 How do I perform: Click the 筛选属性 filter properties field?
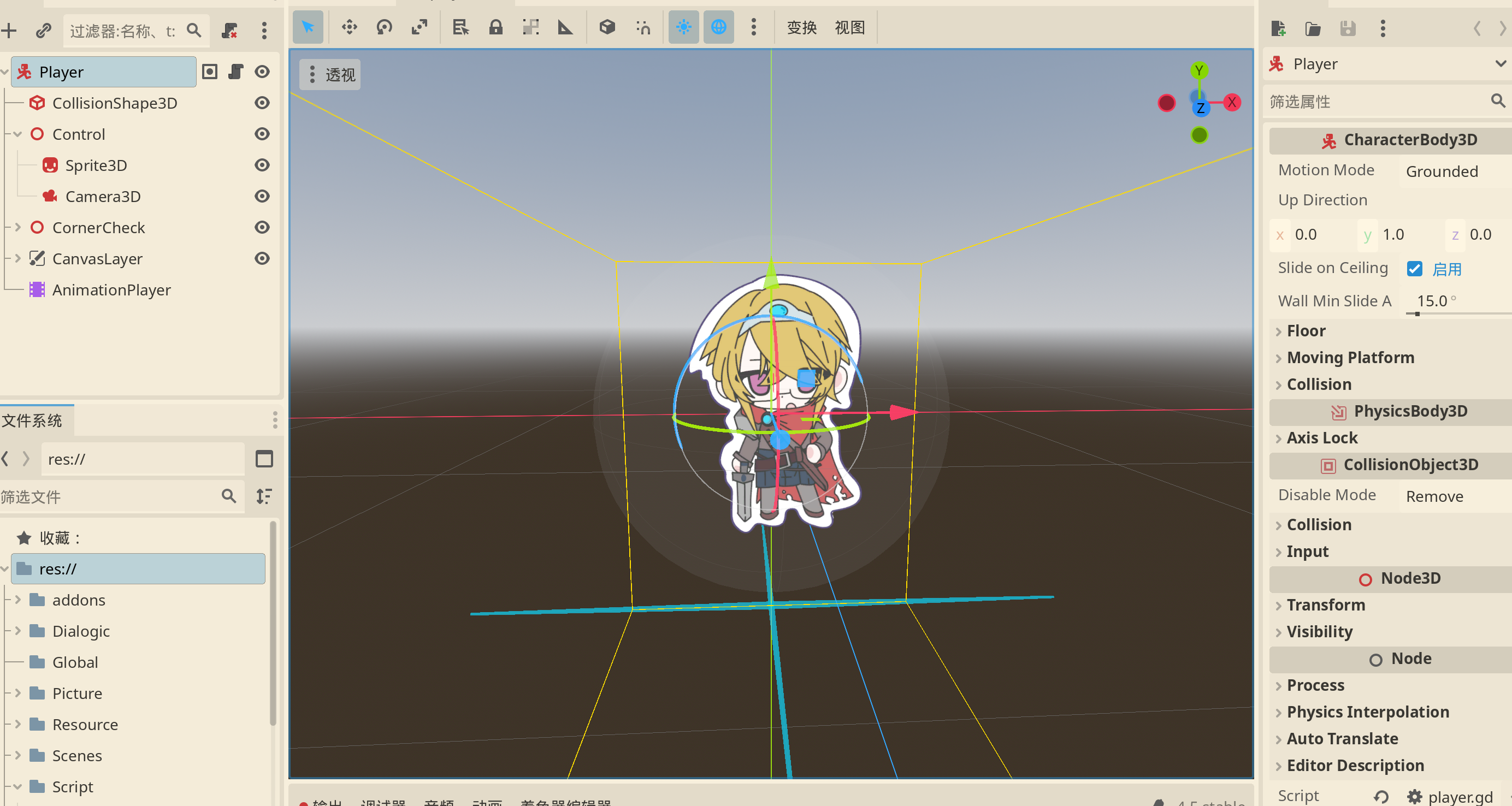click(1373, 102)
